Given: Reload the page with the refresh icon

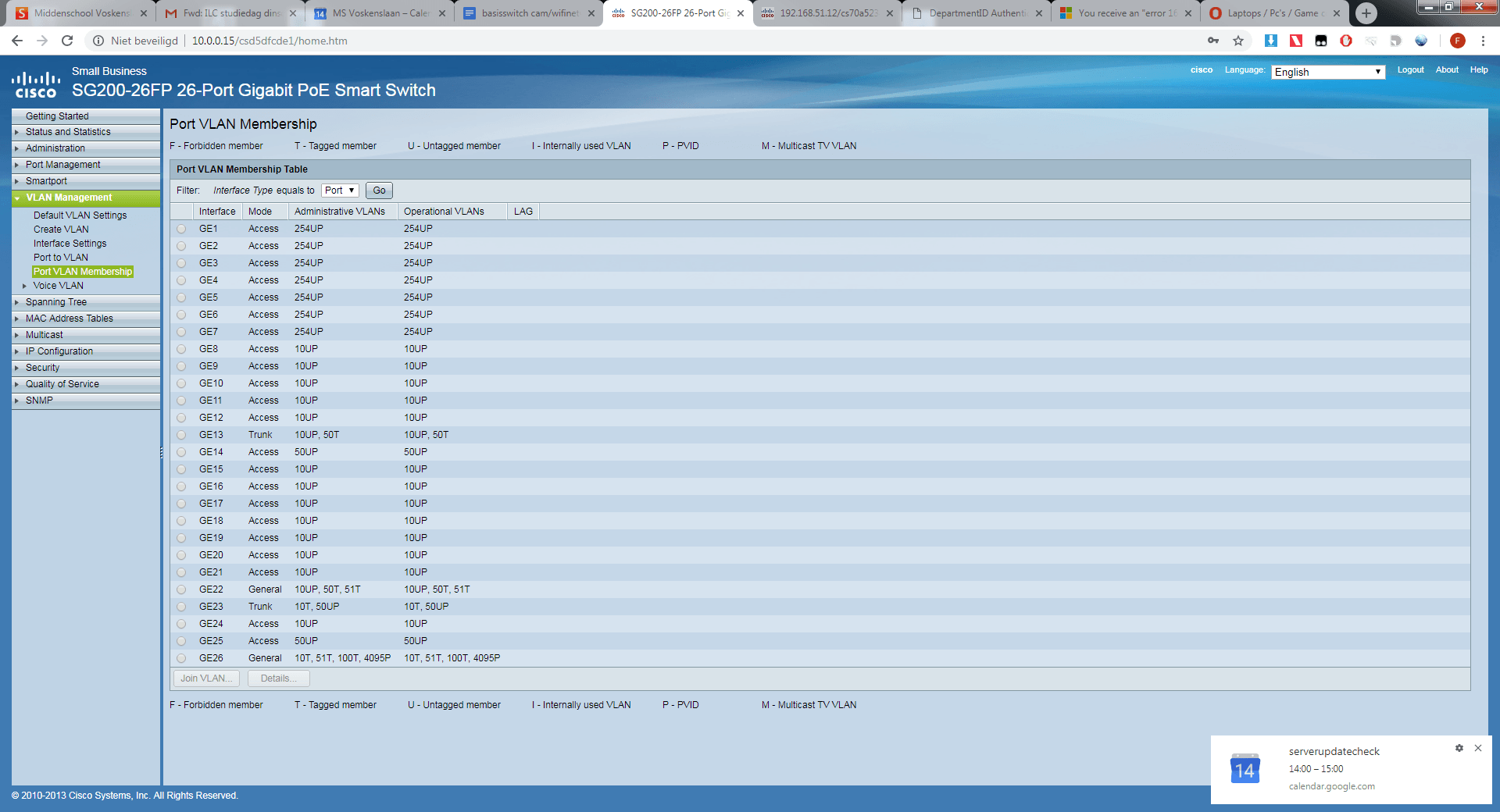Looking at the screenshot, I should click(67, 41).
